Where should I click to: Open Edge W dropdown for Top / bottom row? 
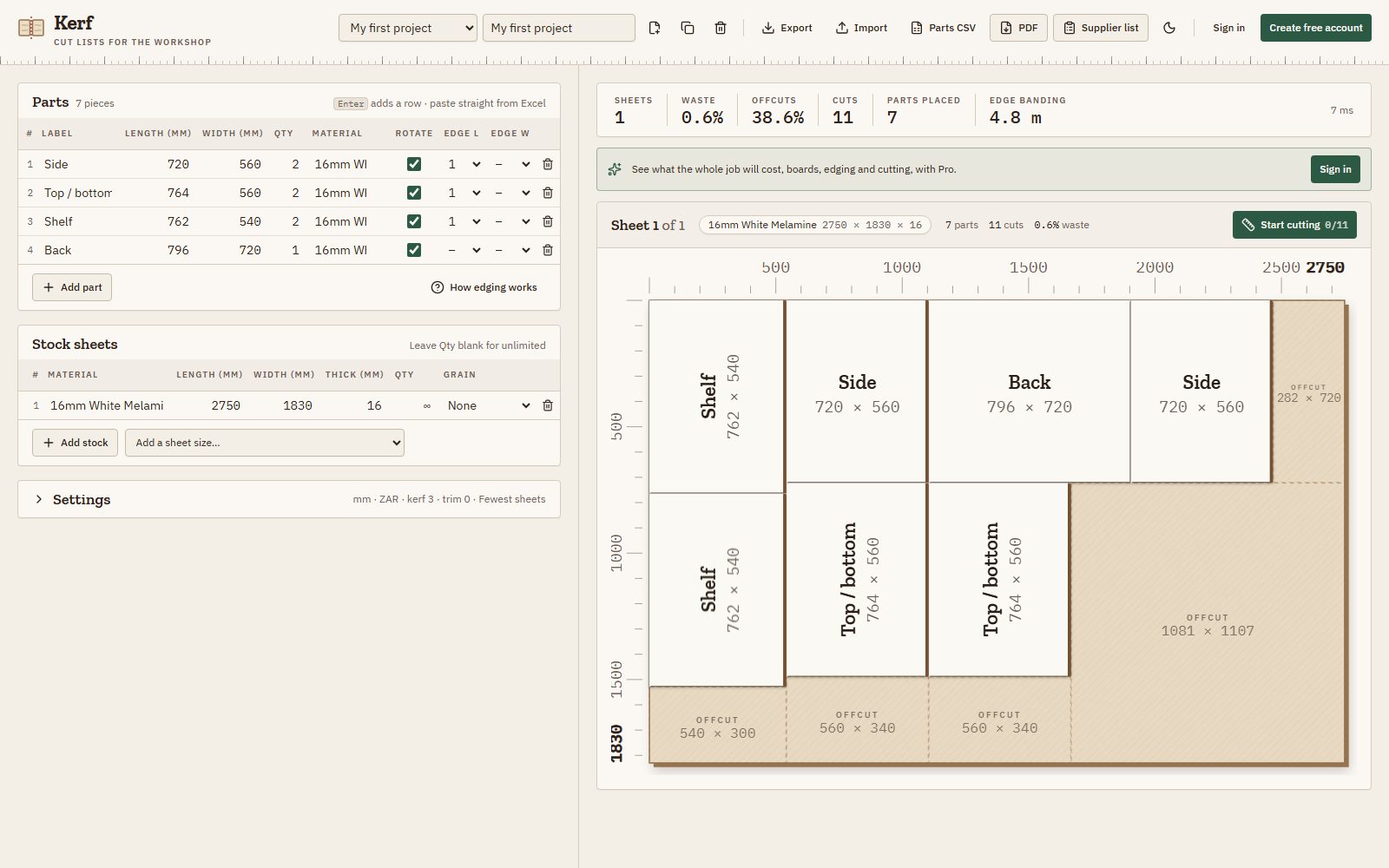[512, 193]
